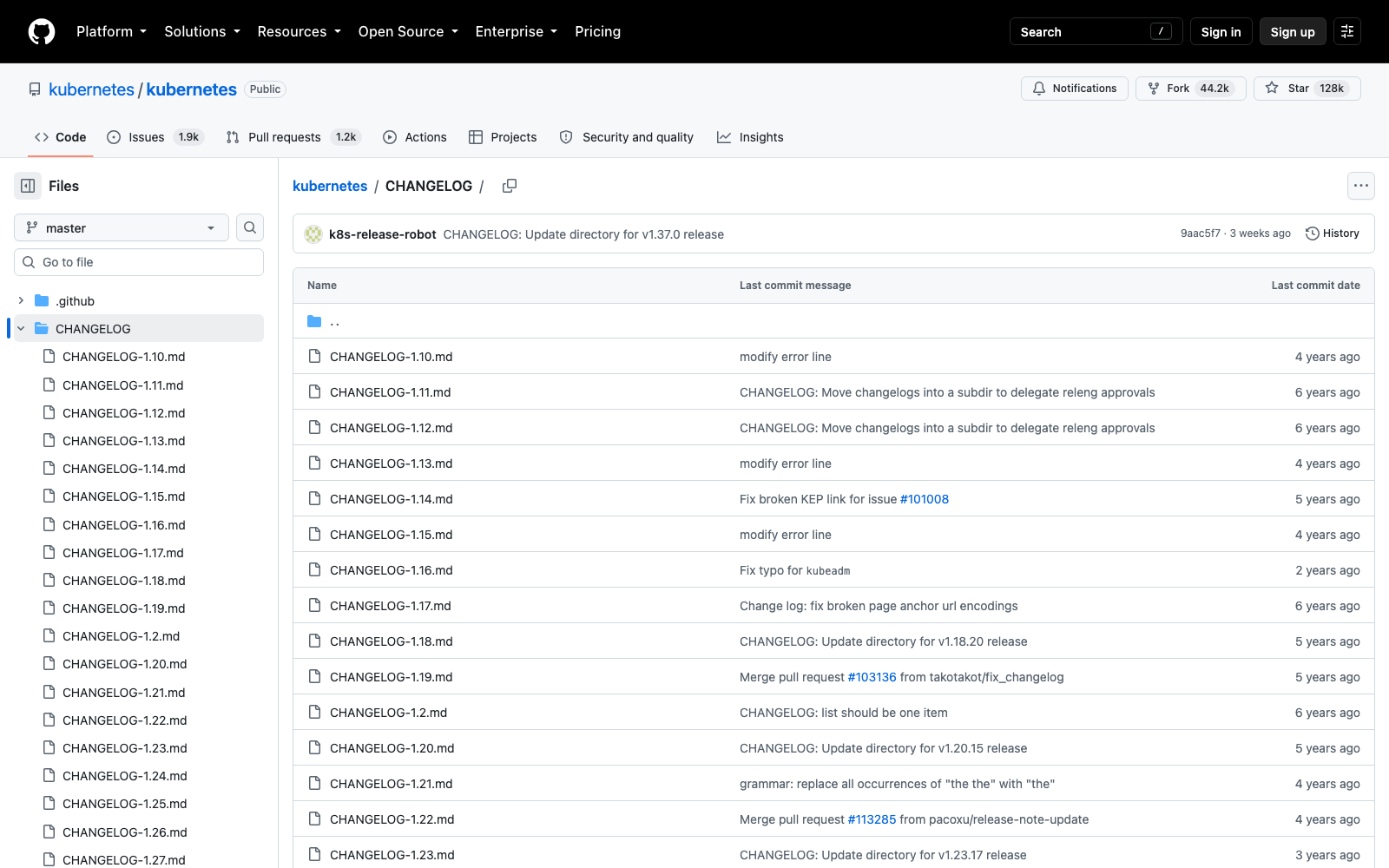Open commit 9aac5f7 link

coord(1201,233)
